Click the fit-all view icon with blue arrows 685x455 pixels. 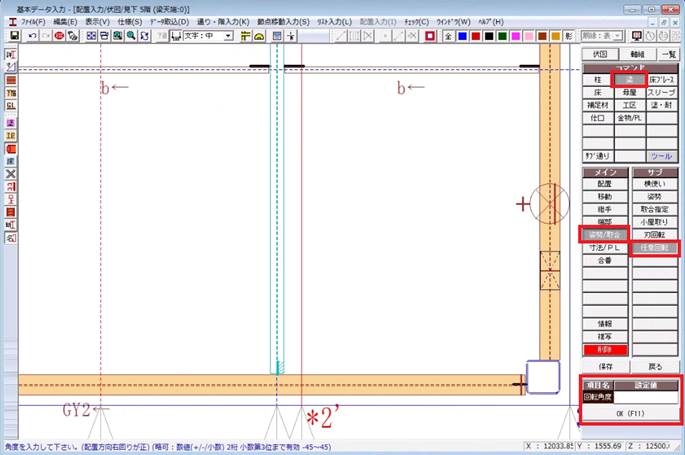tap(91, 36)
